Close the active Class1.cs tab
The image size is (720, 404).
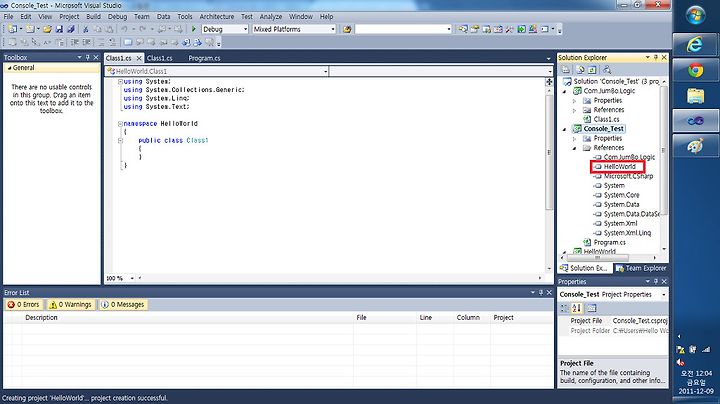(139, 58)
